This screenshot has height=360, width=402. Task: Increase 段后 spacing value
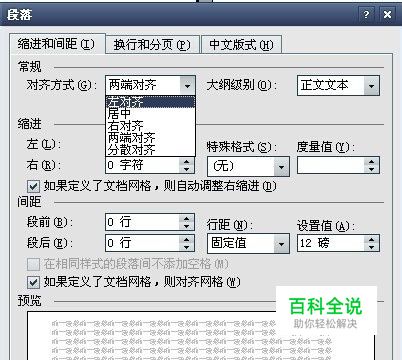click(x=187, y=239)
